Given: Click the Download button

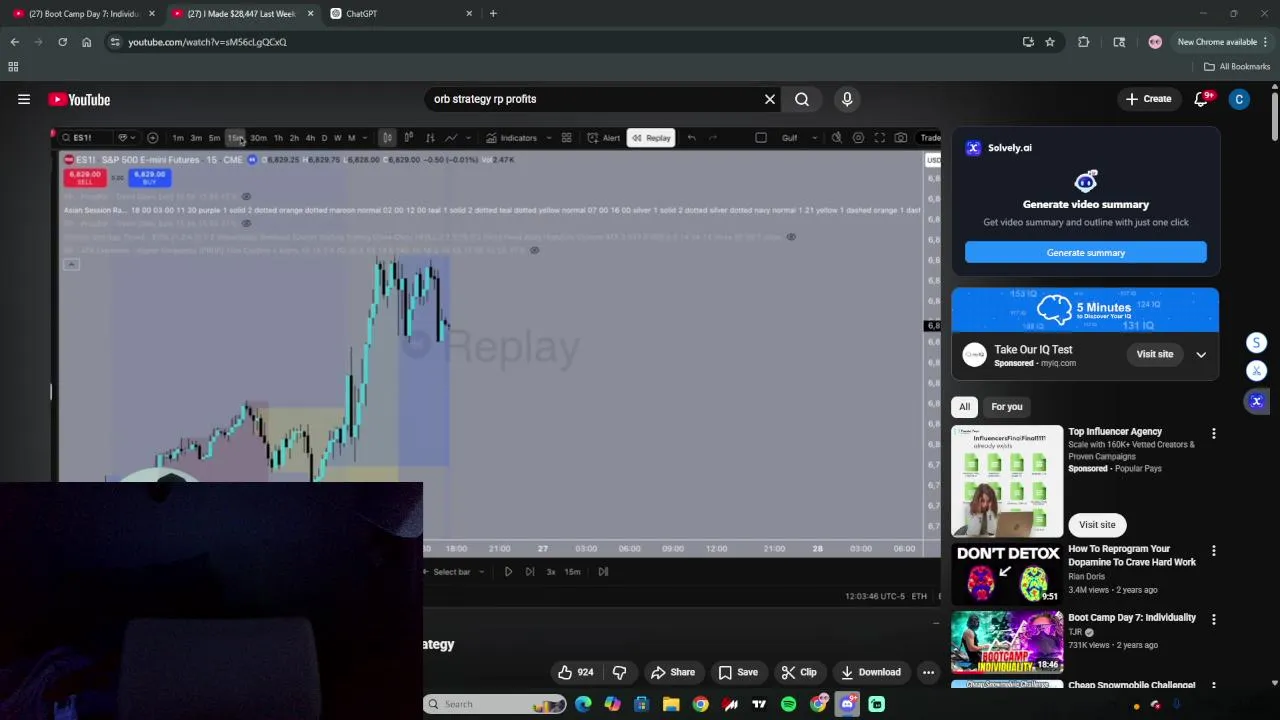Looking at the screenshot, I should tap(871, 672).
